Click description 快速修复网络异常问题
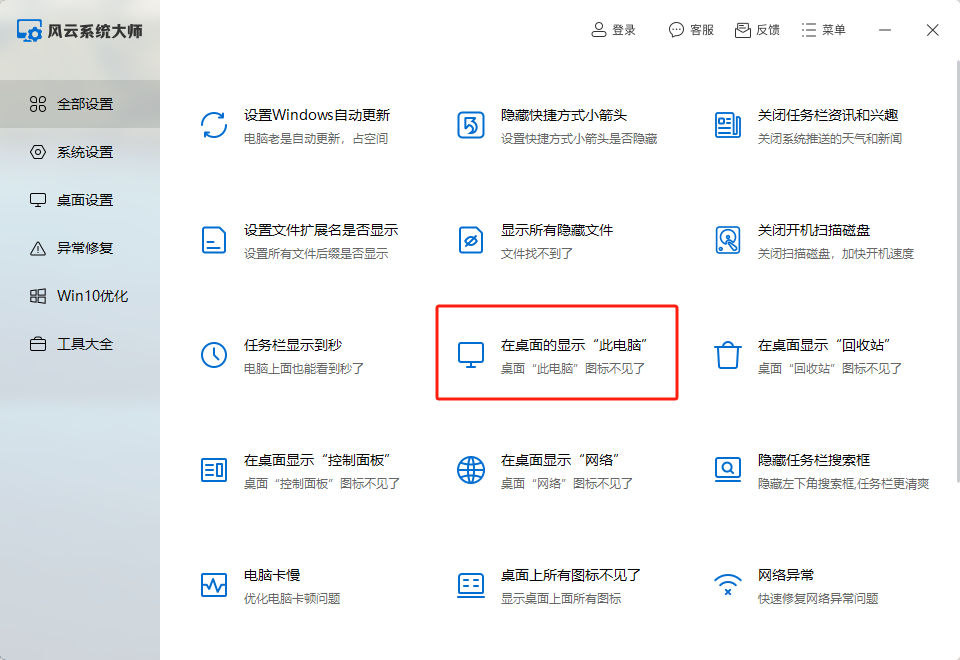Viewport: 960px width, 660px height. pyautogui.click(x=818, y=599)
